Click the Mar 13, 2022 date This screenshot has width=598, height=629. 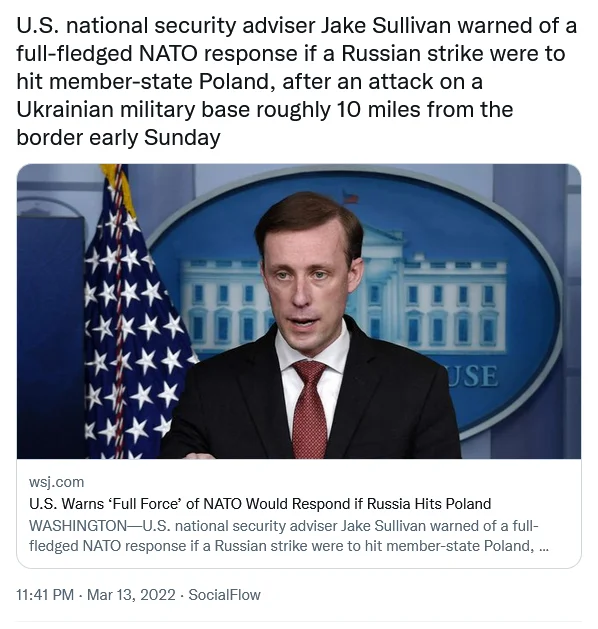click(x=131, y=595)
